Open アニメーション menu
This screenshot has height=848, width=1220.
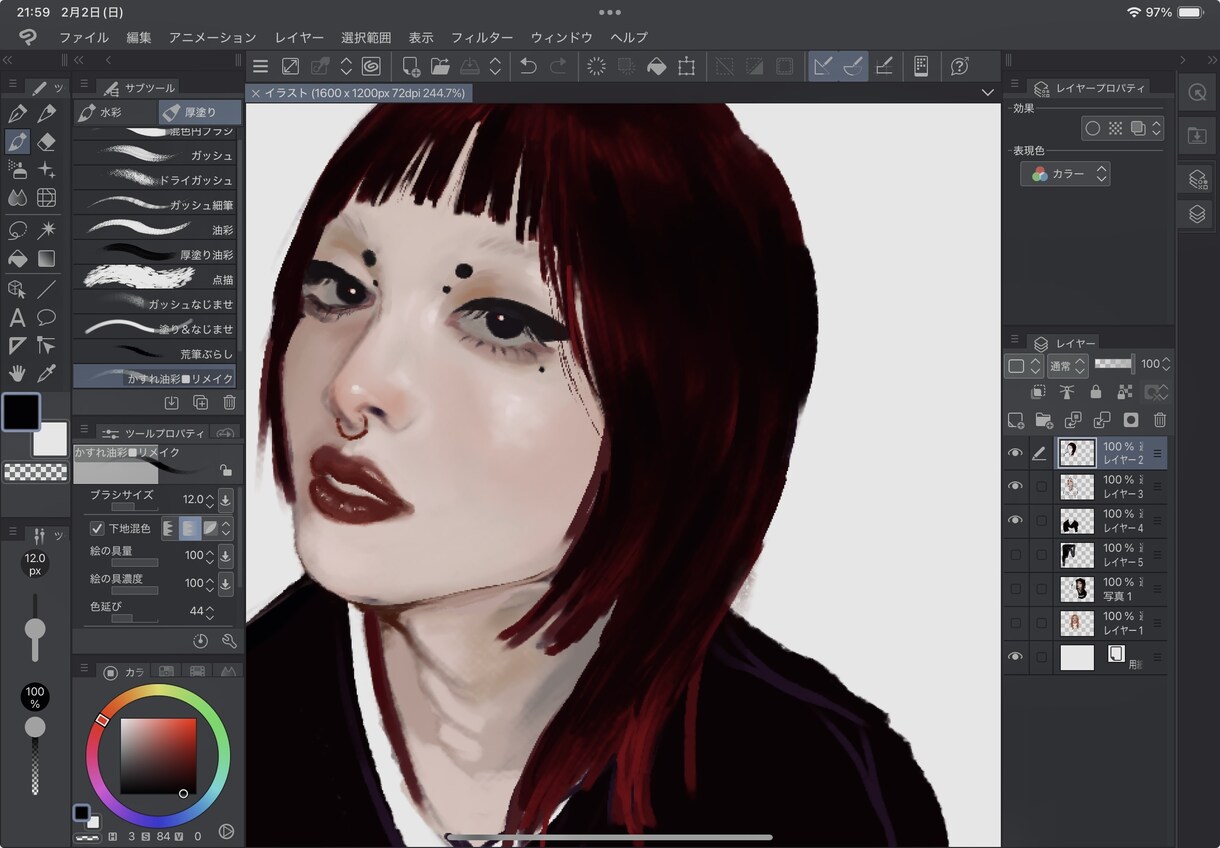coord(213,38)
